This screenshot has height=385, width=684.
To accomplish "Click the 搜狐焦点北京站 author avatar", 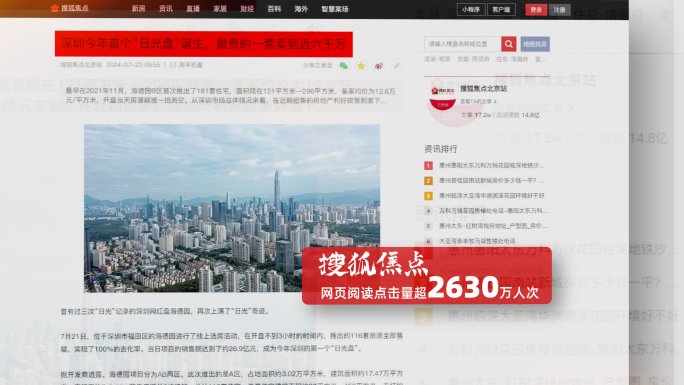I will pyautogui.click(x=442, y=97).
